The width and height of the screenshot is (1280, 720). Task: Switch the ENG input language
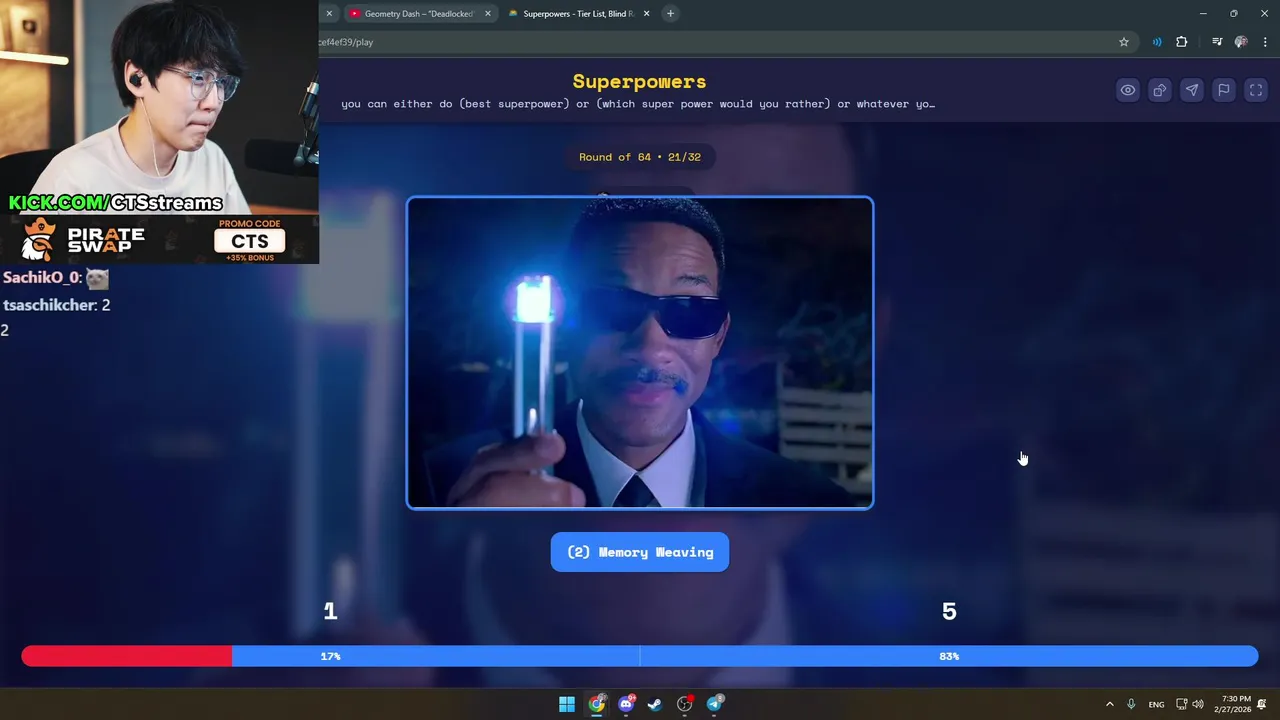1156,704
